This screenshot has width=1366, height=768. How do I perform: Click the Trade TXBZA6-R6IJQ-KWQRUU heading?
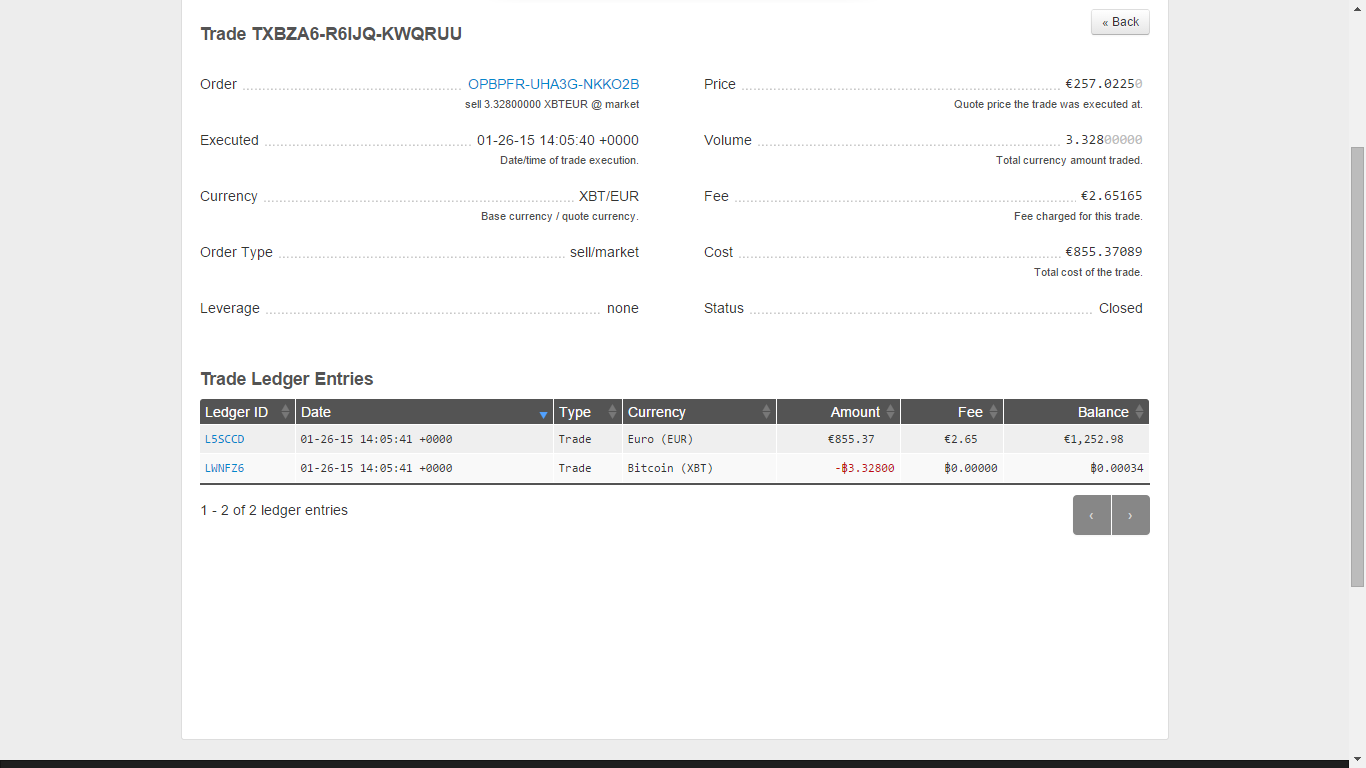[x=331, y=34]
